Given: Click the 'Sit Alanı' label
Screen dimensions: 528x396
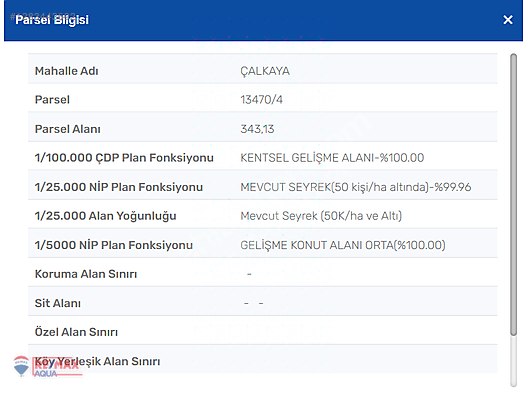Looking at the screenshot, I should click(x=58, y=303).
